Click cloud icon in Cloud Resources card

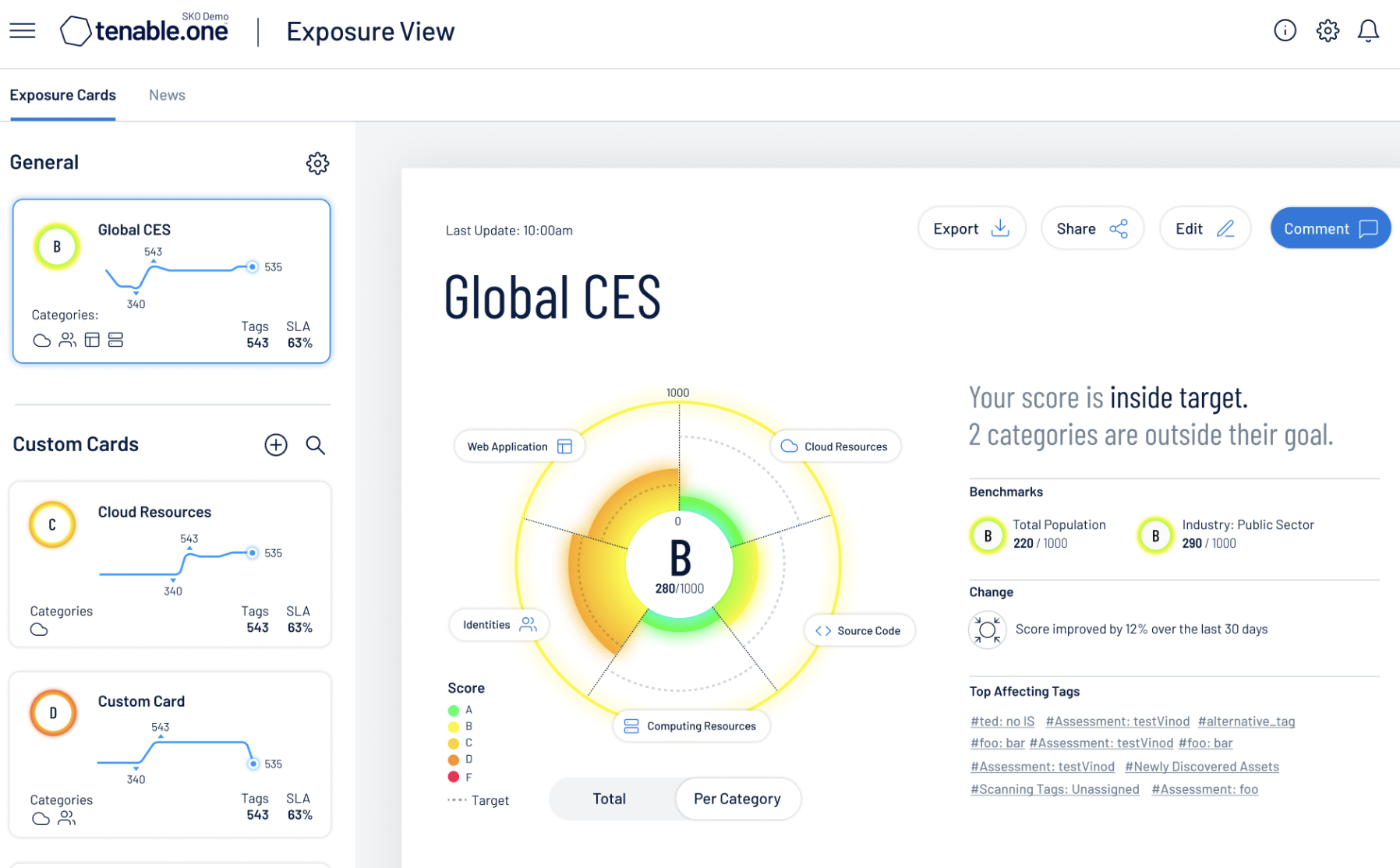click(39, 630)
